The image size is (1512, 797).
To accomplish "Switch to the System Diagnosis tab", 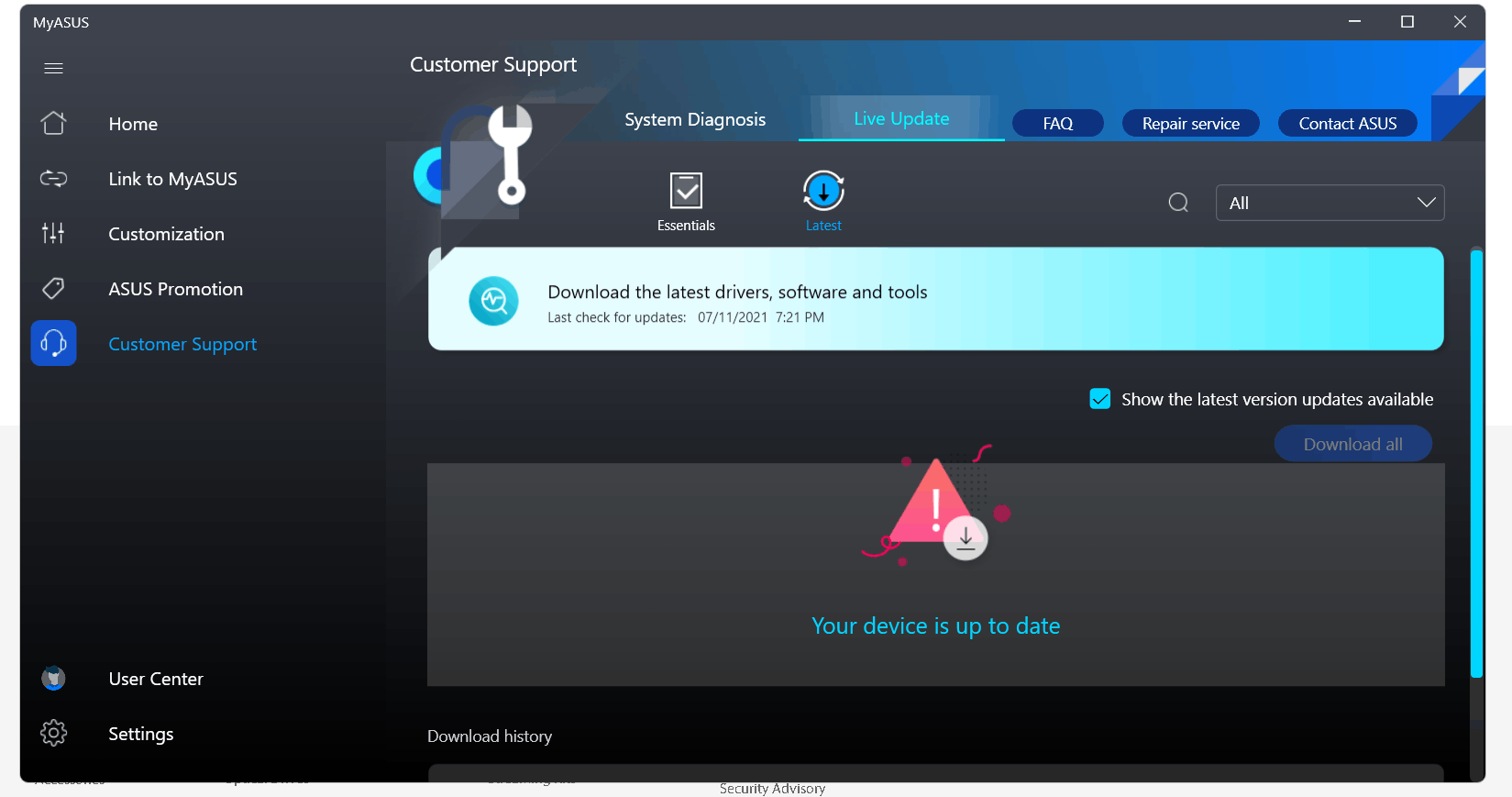I will pyautogui.click(x=695, y=119).
